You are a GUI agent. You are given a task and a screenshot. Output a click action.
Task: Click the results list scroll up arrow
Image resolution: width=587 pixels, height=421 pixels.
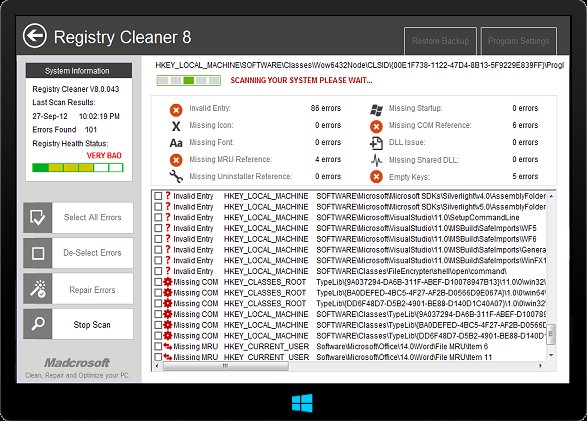[551, 196]
